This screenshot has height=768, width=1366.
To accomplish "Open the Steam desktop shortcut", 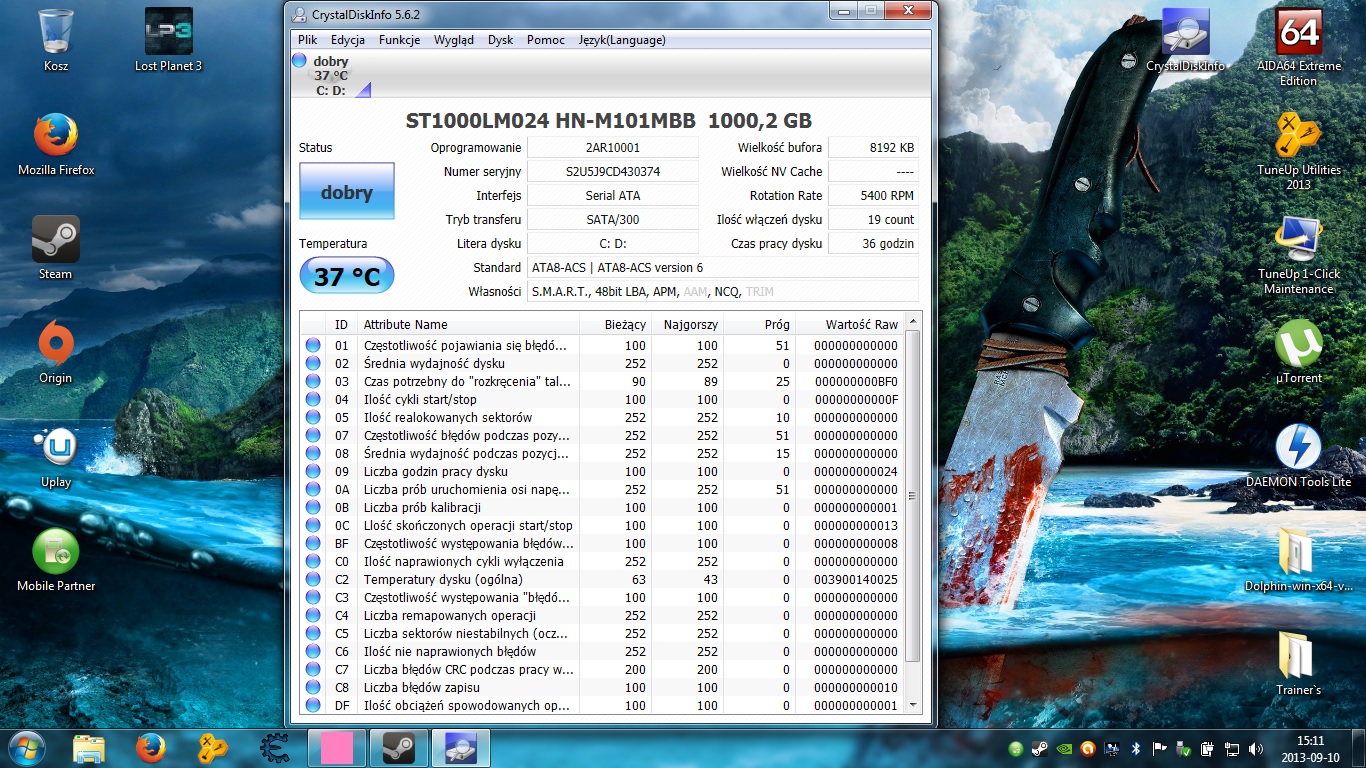I will 56,248.
